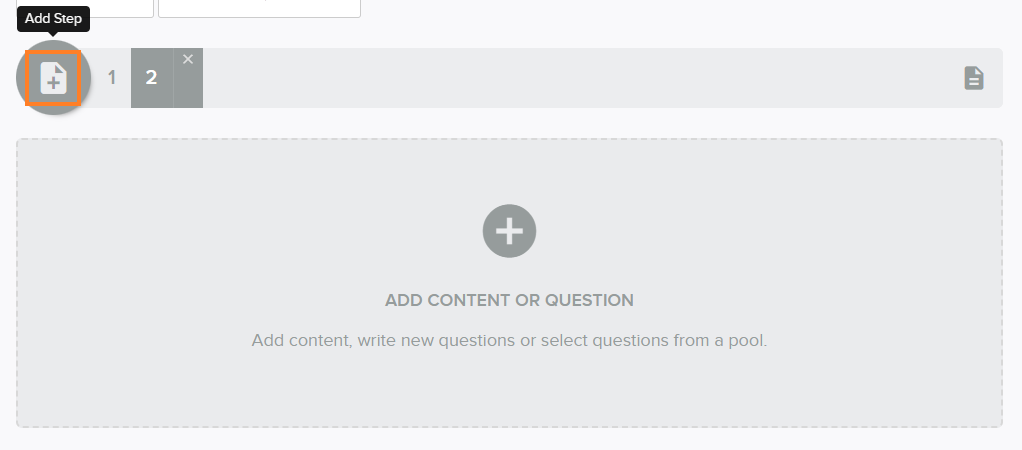Click the black Add Step tooltip label
The height and width of the screenshot is (450, 1022).
point(53,18)
